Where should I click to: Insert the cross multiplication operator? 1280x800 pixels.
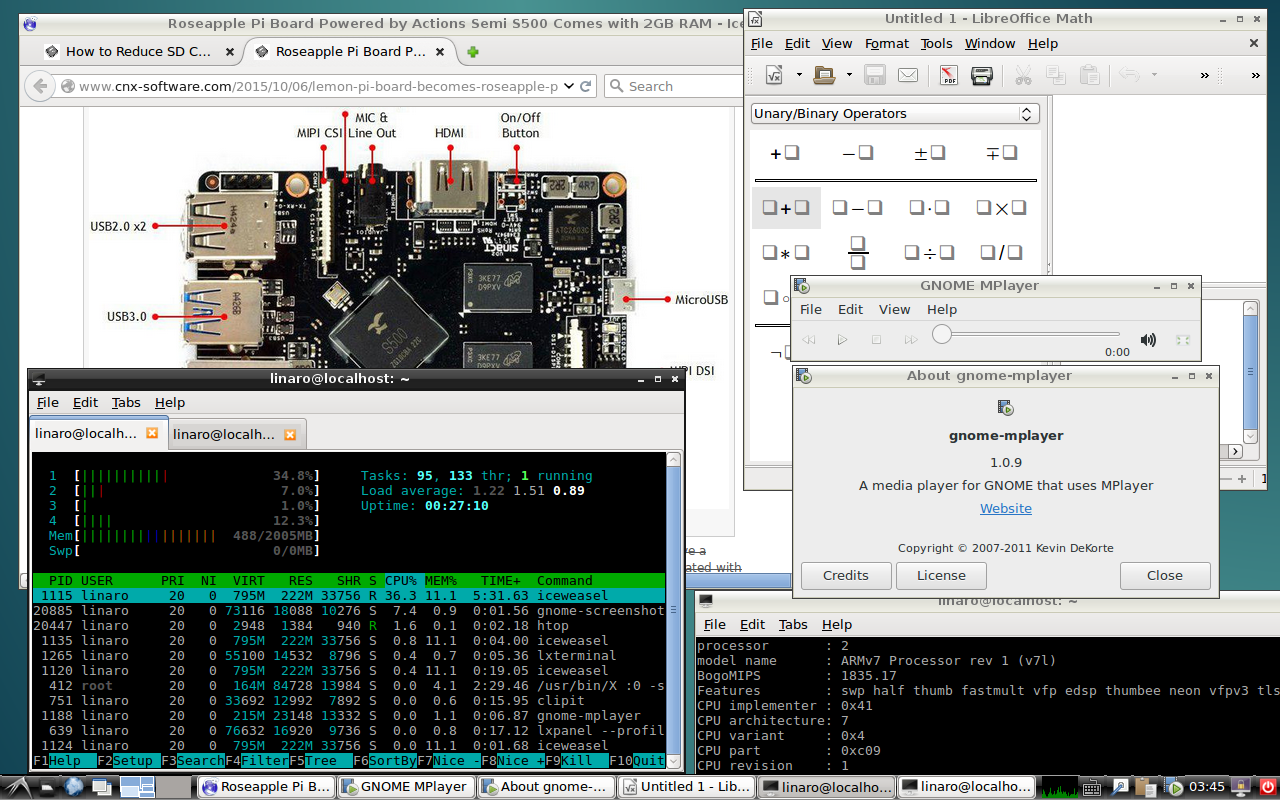[1001, 208]
